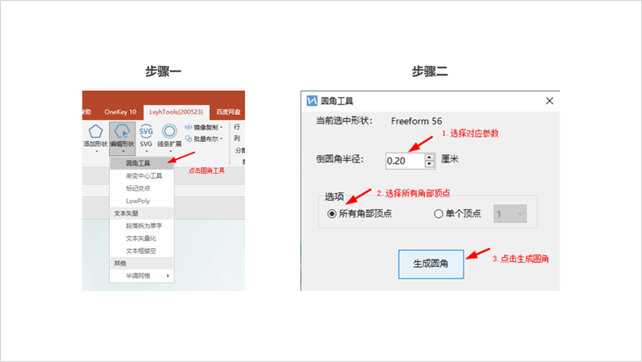The width and height of the screenshot is (642, 362).
Task: Expand the 半调网格 submenu arrow
Action: point(168,276)
